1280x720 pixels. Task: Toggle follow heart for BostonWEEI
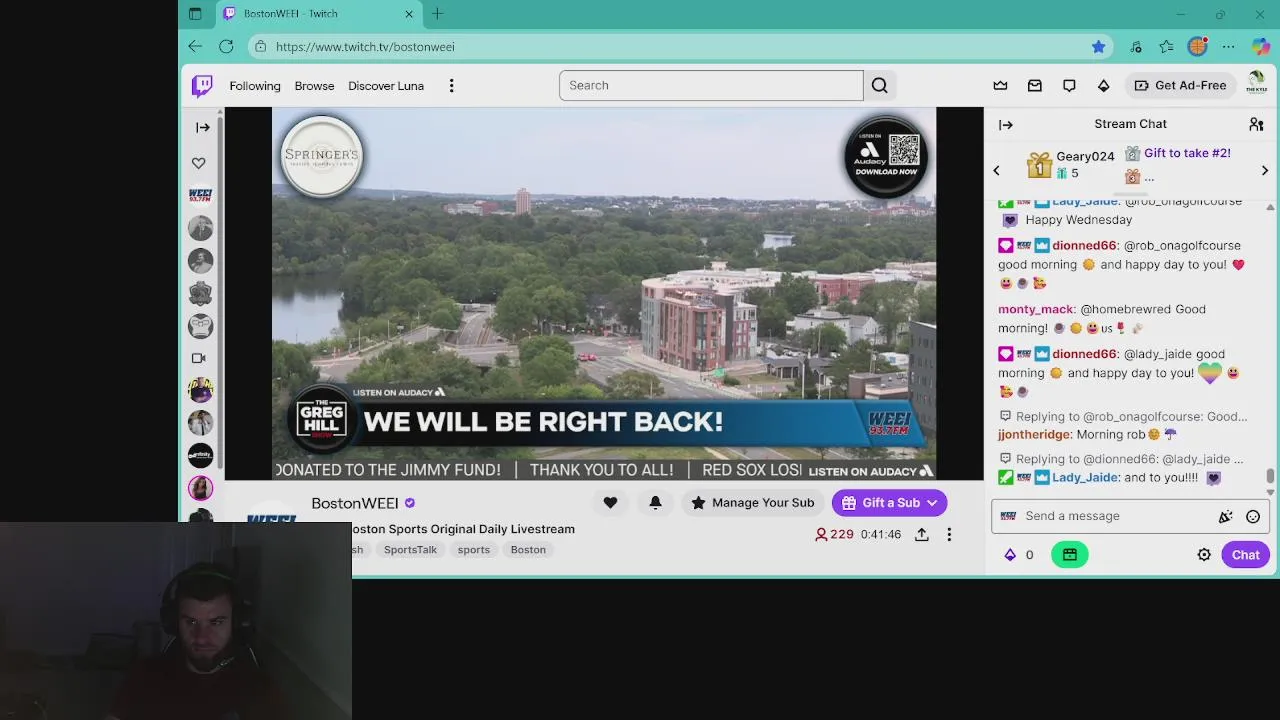610,503
